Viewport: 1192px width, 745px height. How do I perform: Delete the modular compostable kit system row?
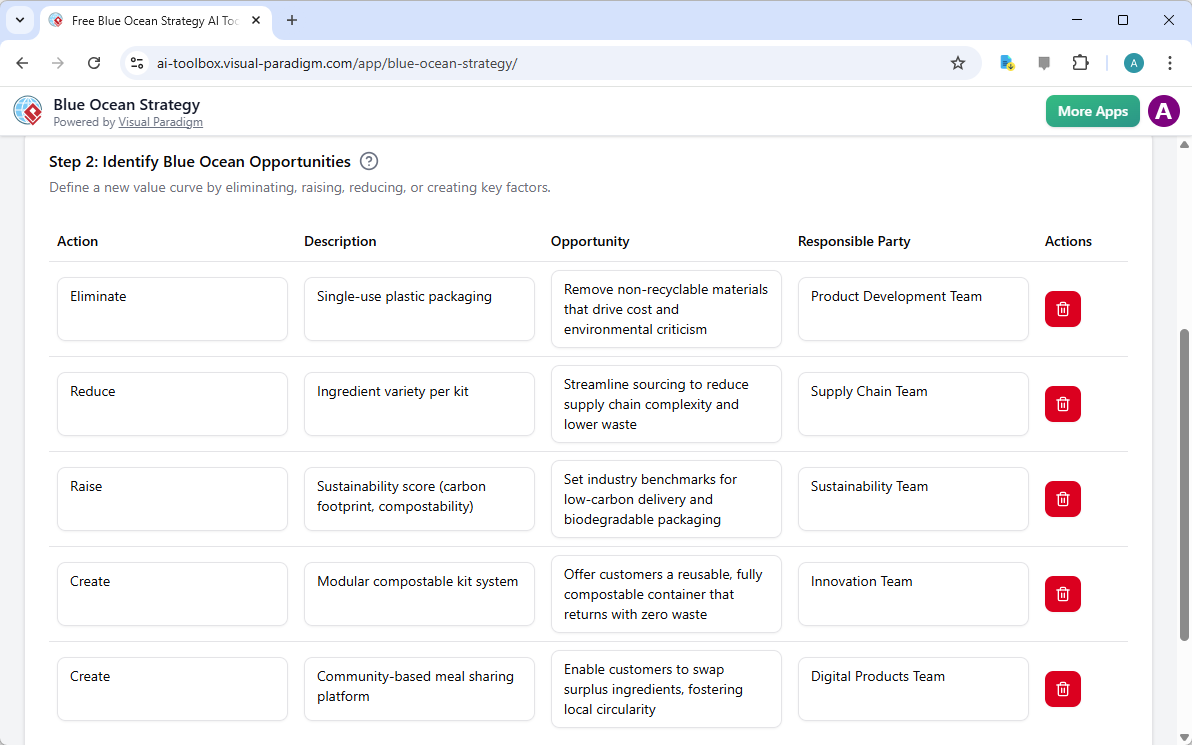tap(1062, 594)
